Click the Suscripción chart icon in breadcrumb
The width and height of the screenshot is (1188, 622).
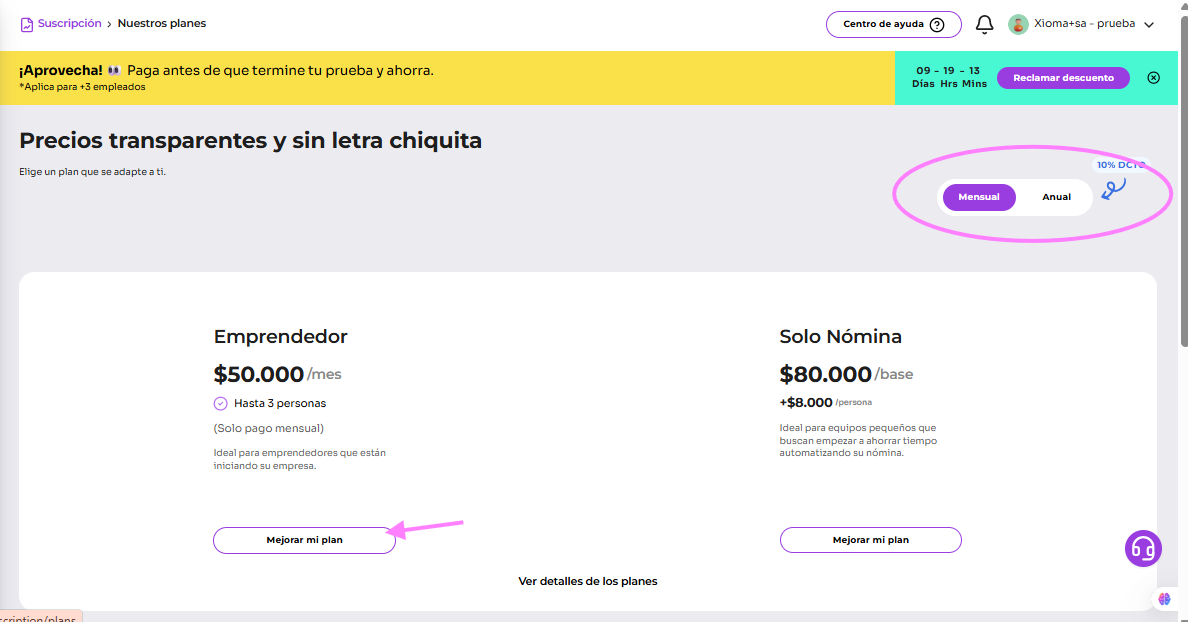point(27,24)
